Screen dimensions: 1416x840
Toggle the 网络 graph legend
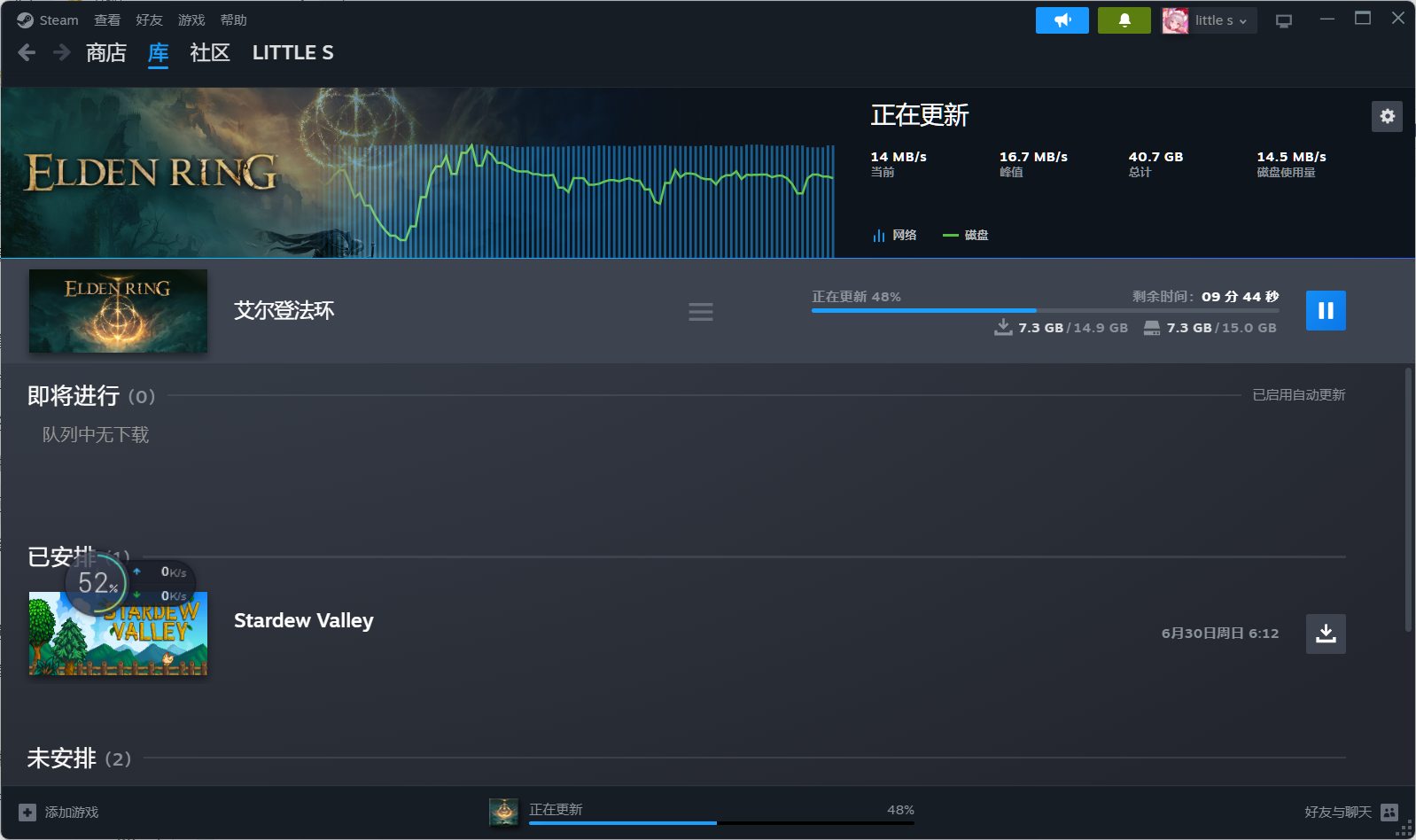point(895,235)
